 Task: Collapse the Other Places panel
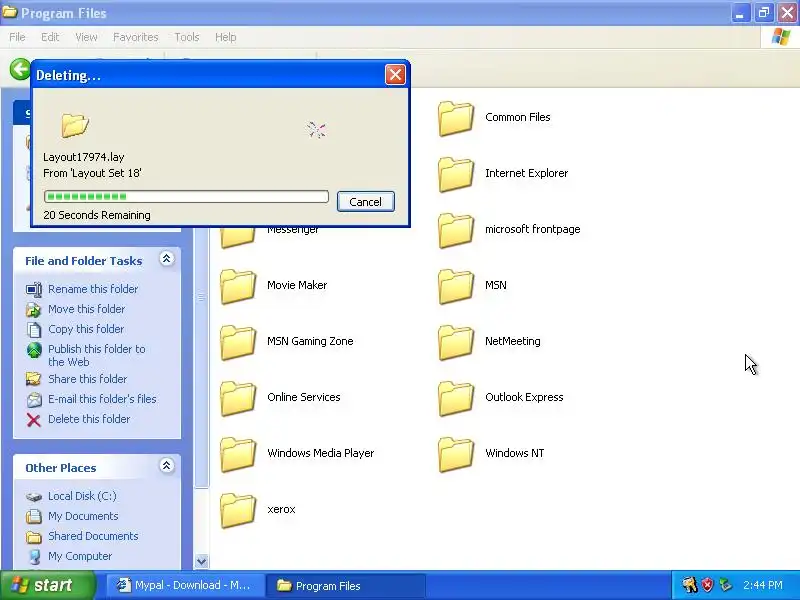click(x=166, y=465)
